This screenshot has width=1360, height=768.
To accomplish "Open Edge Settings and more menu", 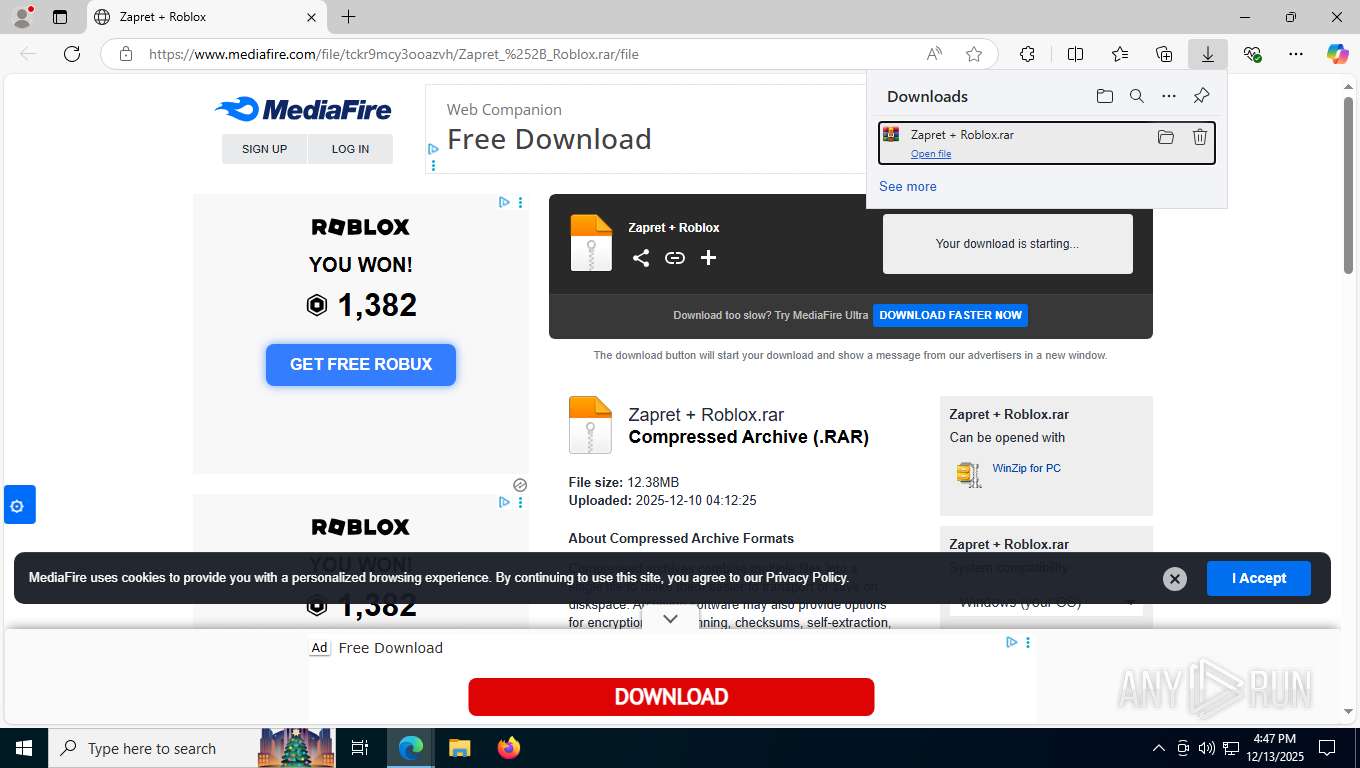I will (x=1296, y=54).
